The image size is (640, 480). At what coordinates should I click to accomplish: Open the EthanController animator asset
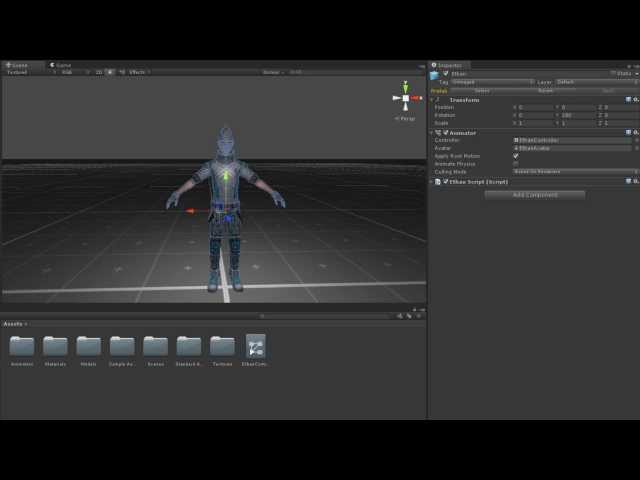pyautogui.click(x=255, y=347)
